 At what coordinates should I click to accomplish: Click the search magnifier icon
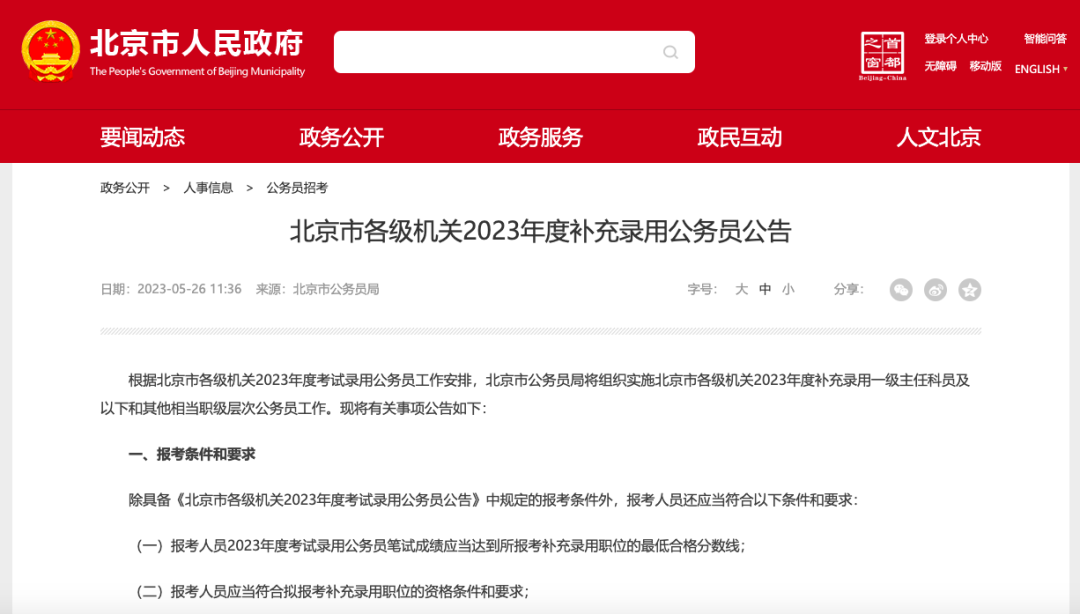(670, 52)
